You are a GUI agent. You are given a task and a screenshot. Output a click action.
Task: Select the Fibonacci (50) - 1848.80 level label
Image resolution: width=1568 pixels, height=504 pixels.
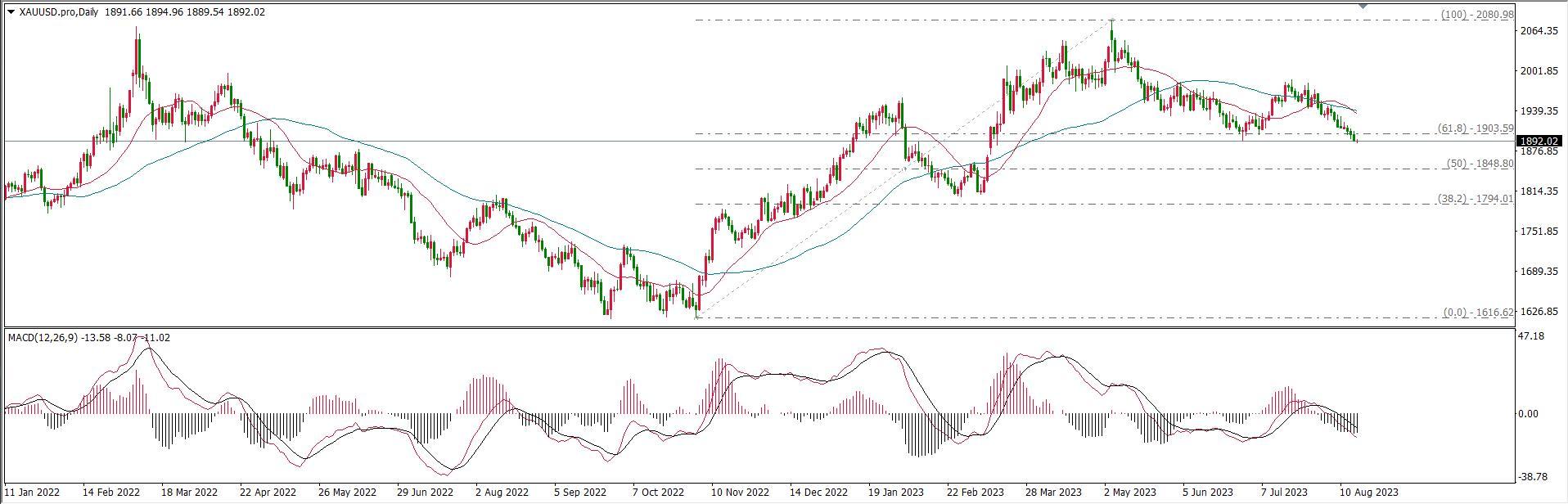(x=1480, y=164)
